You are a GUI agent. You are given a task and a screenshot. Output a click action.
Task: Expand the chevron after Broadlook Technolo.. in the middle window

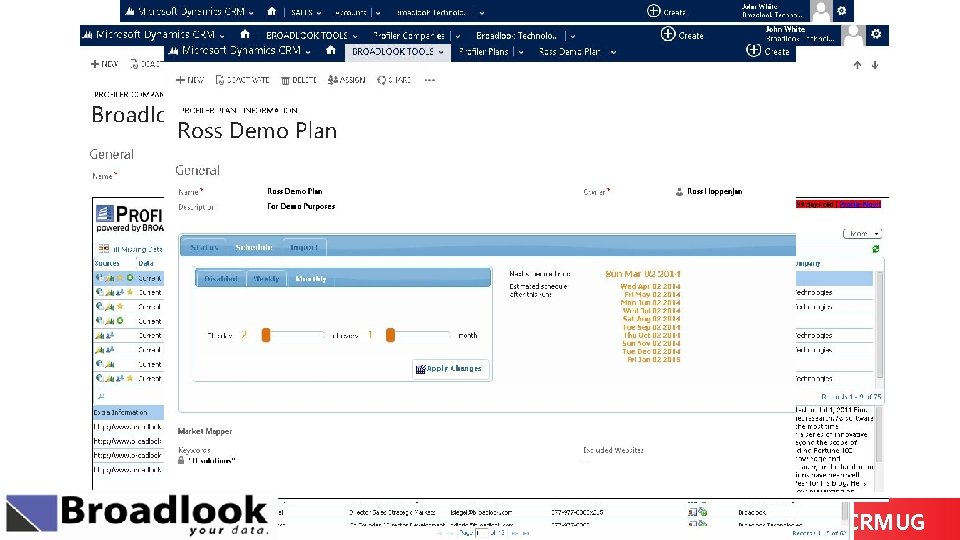tap(572, 36)
